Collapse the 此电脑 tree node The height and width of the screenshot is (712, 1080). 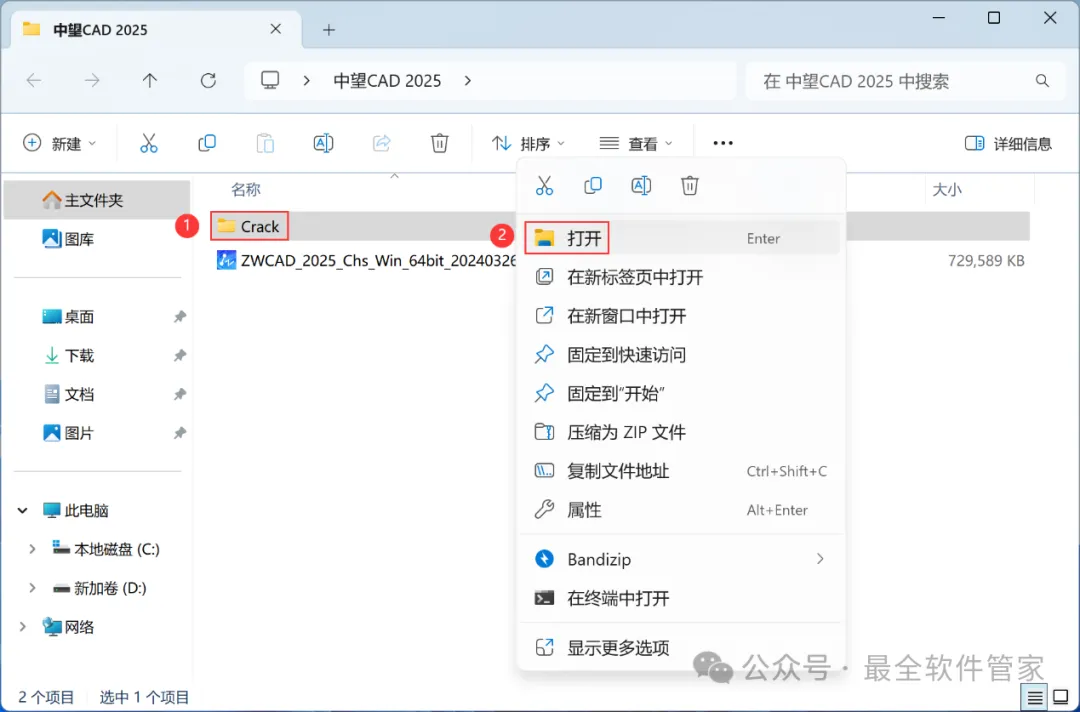[22, 510]
